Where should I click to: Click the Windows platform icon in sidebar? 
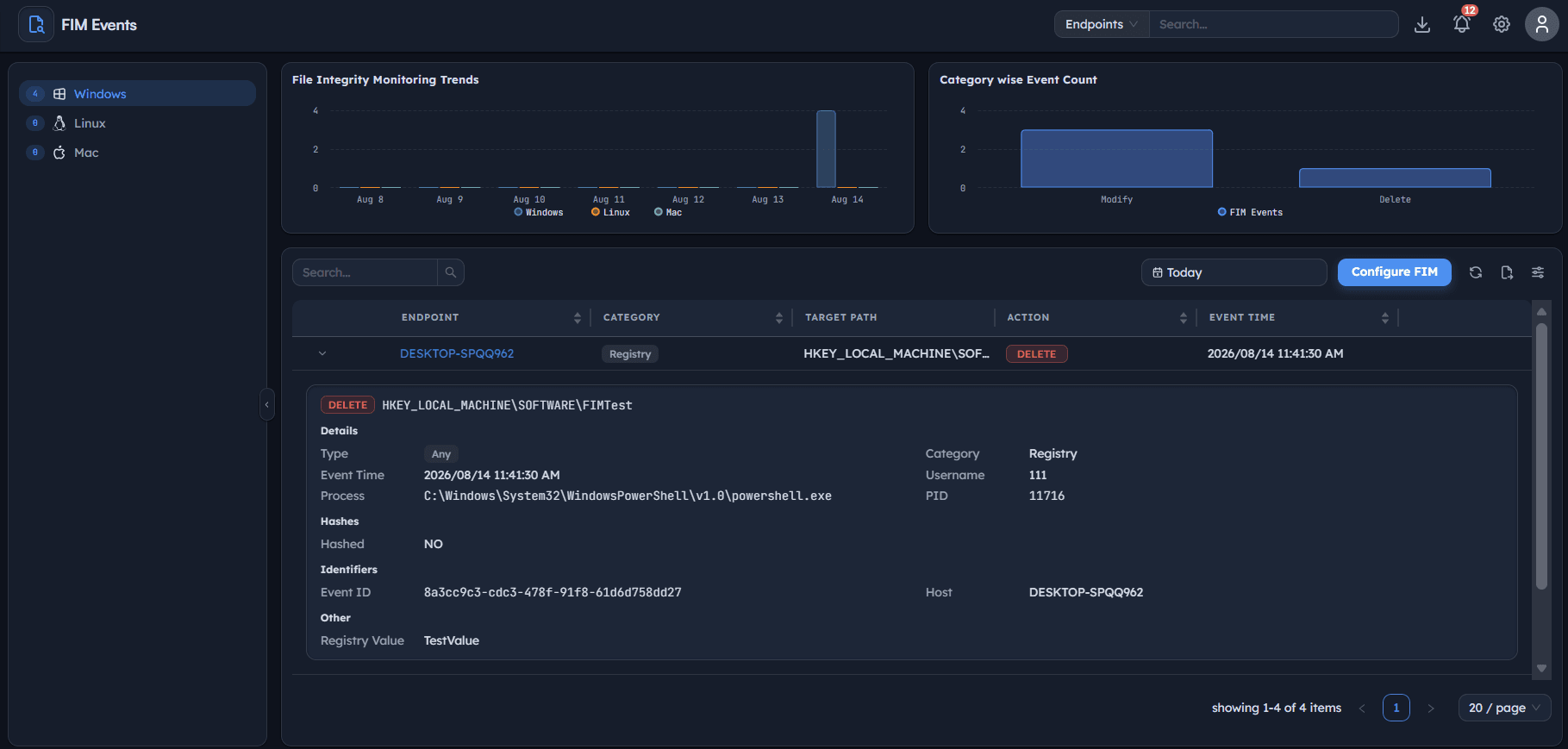[x=59, y=94]
